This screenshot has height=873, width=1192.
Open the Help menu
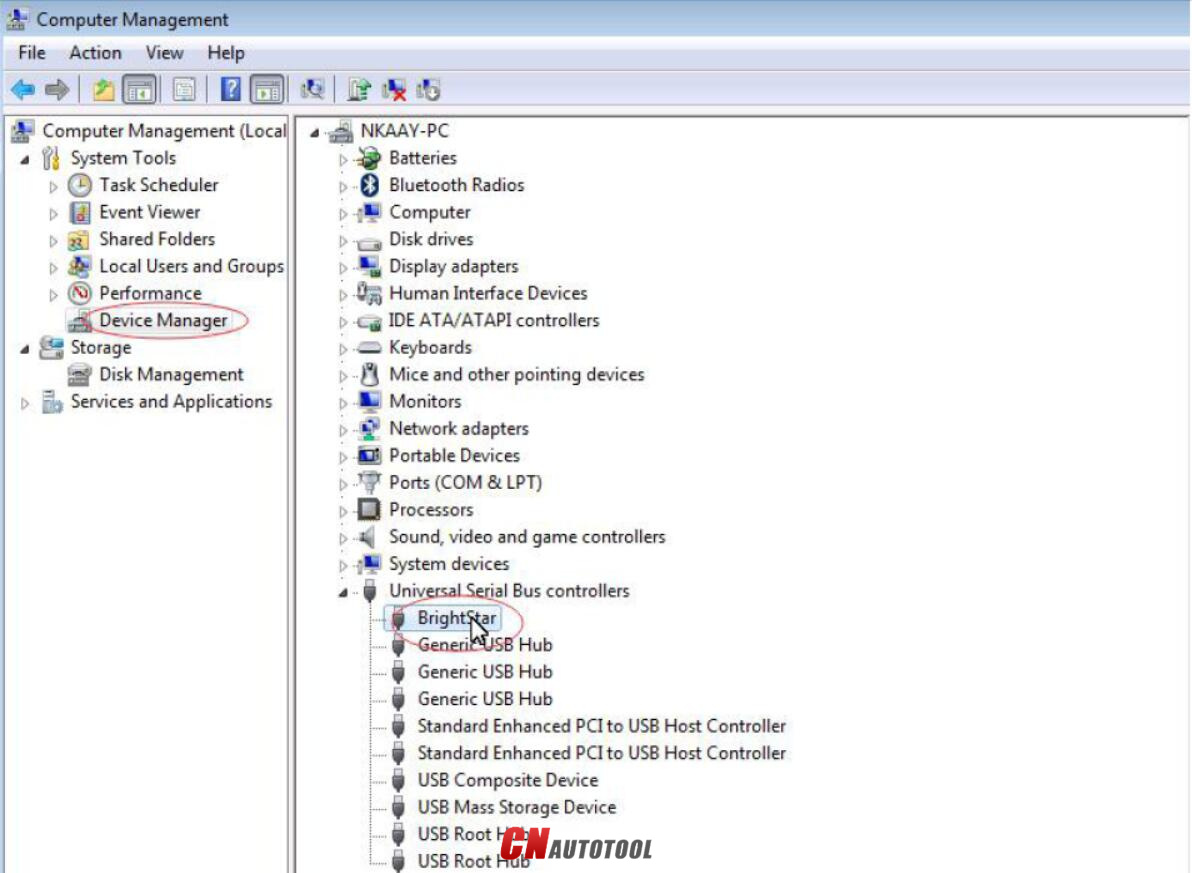click(x=226, y=53)
